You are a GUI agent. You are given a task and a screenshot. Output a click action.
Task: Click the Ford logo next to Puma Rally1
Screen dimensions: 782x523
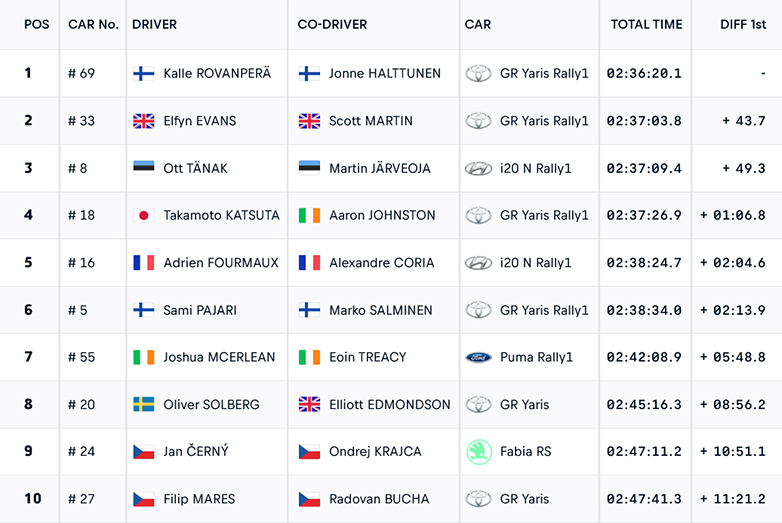[479, 357]
